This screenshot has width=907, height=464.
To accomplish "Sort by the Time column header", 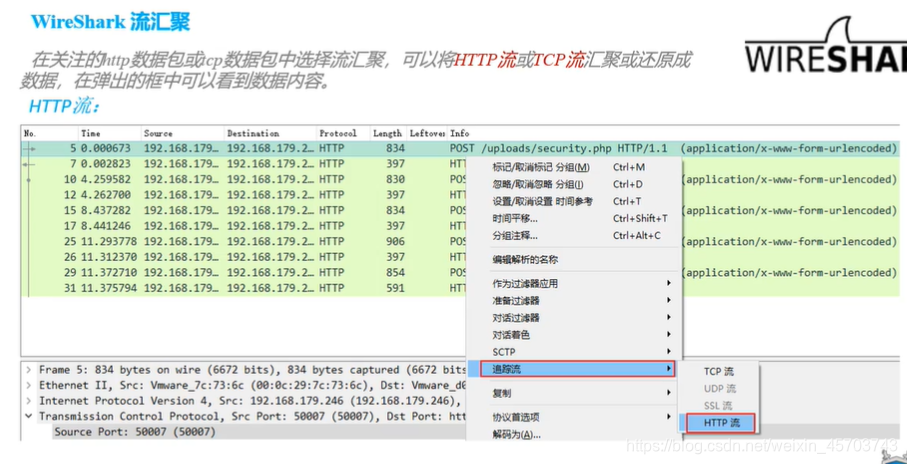I will click(109, 134).
